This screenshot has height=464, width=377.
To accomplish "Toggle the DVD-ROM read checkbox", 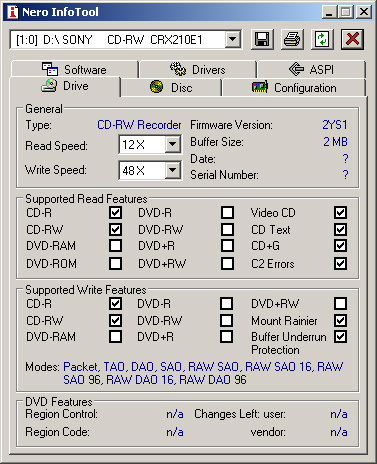I will 115,263.
